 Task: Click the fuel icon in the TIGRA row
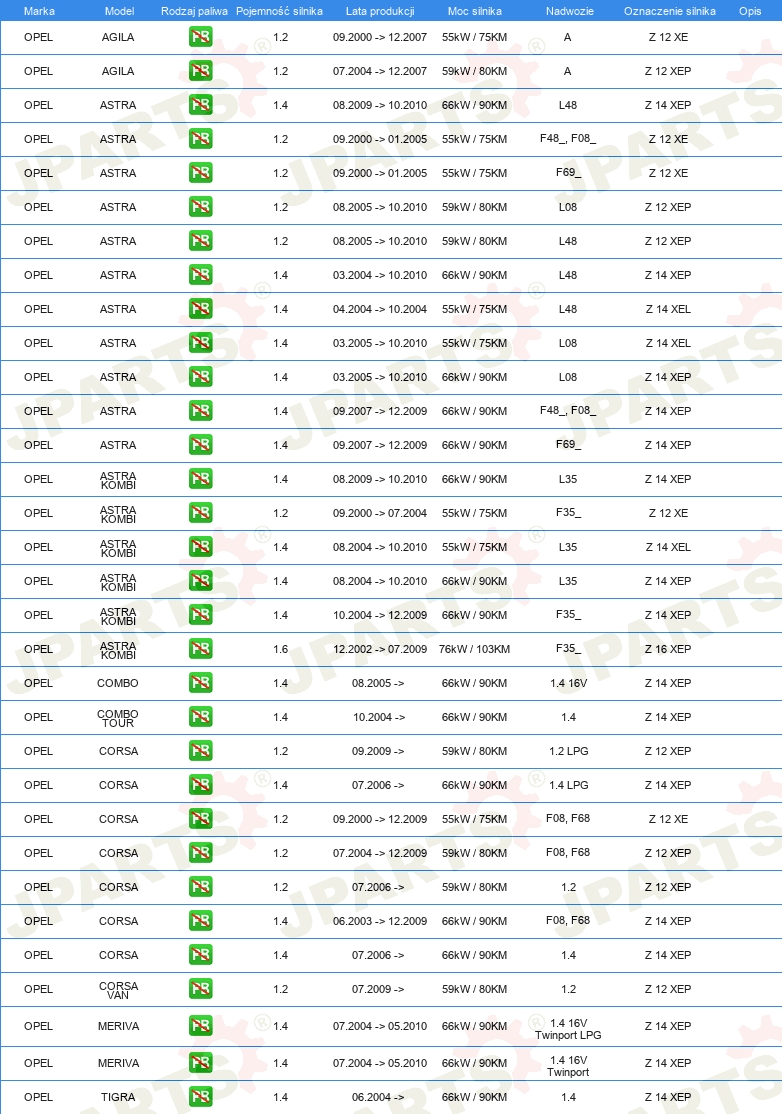(200, 1097)
